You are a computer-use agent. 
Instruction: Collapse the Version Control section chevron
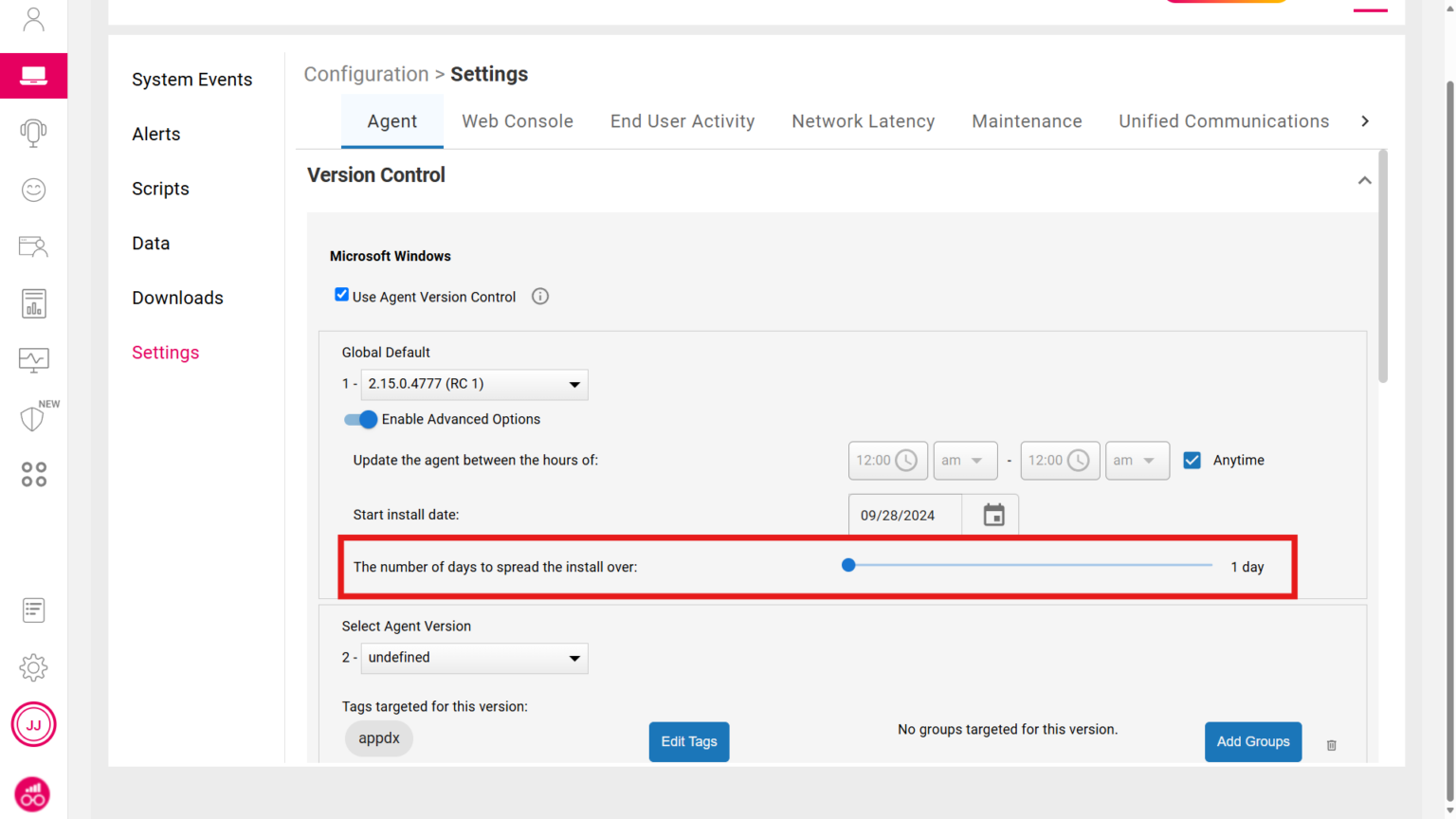(x=1364, y=179)
